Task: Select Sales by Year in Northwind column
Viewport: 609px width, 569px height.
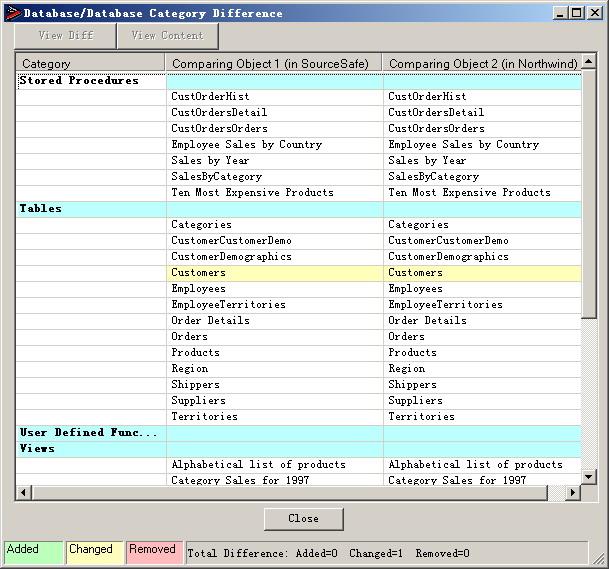Action: click(x=482, y=160)
